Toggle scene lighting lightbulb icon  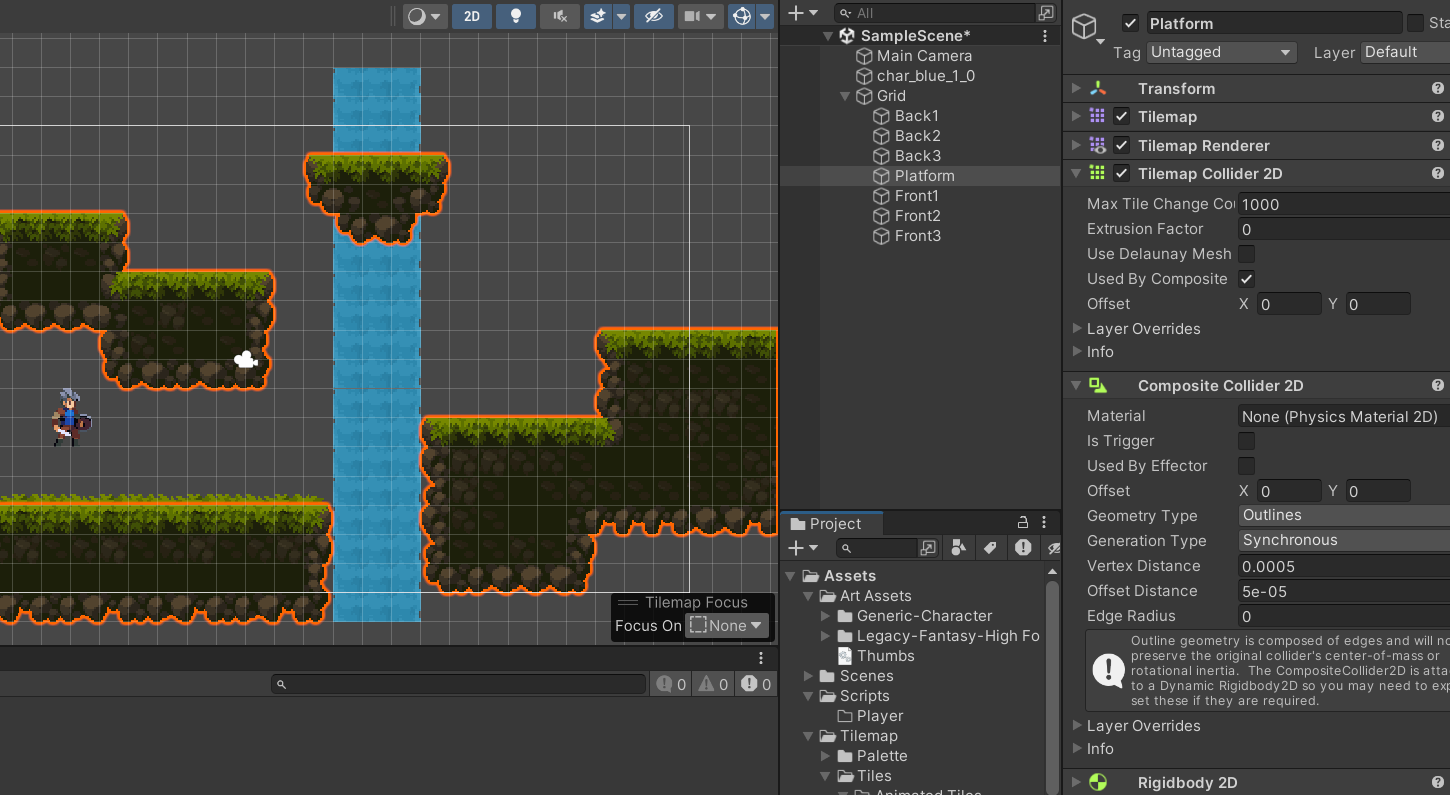(516, 16)
